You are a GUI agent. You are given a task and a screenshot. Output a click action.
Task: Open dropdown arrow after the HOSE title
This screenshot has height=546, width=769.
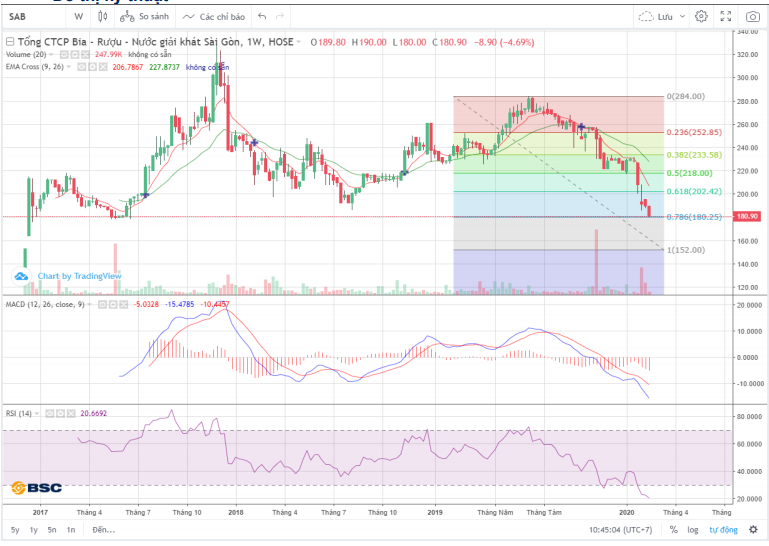(x=299, y=42)
